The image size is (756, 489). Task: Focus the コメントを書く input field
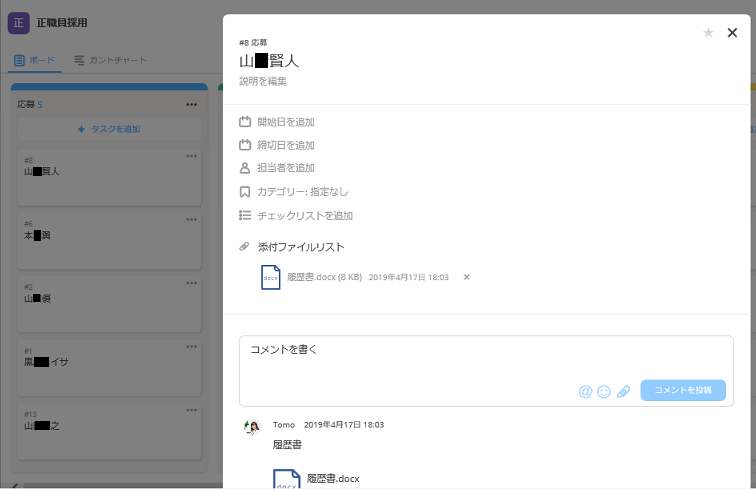tap(486, 370)
